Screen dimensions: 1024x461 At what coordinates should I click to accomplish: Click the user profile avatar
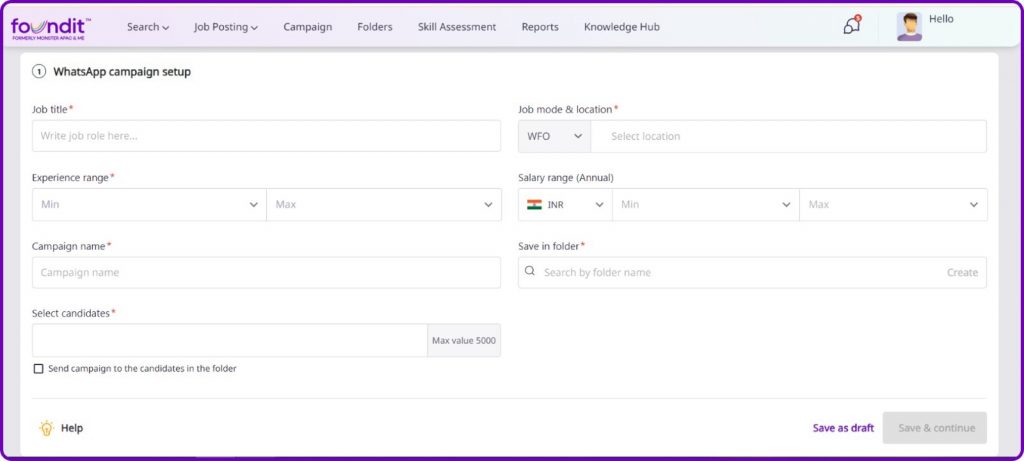(x=909, y=27)
